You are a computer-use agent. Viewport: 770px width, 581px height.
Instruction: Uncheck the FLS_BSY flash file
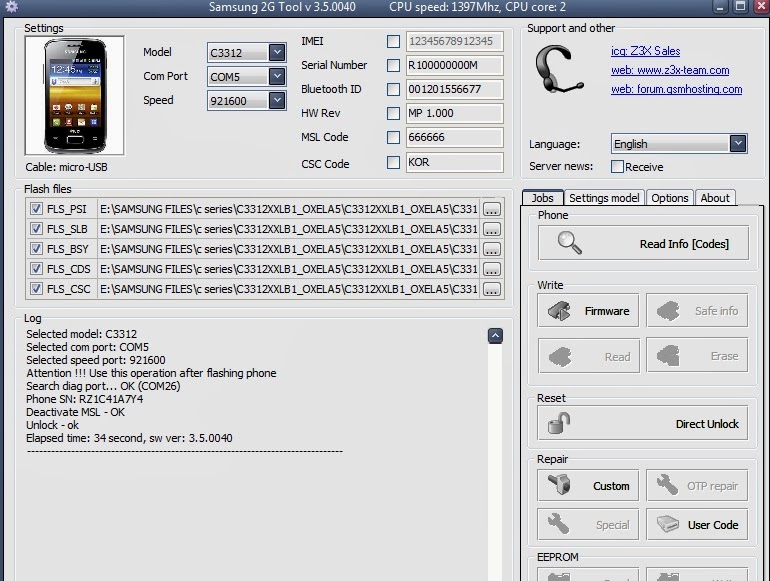coord(36,249)
